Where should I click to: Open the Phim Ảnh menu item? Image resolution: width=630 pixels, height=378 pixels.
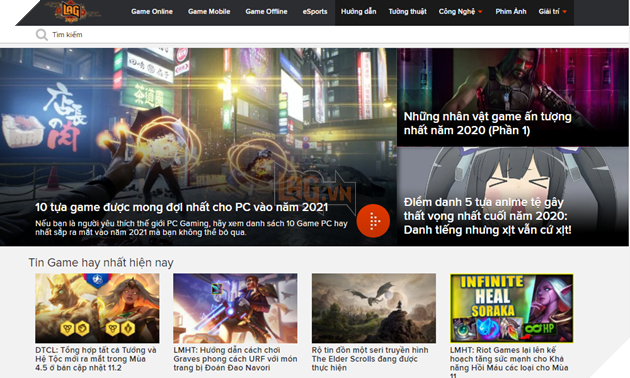(511, 12)
